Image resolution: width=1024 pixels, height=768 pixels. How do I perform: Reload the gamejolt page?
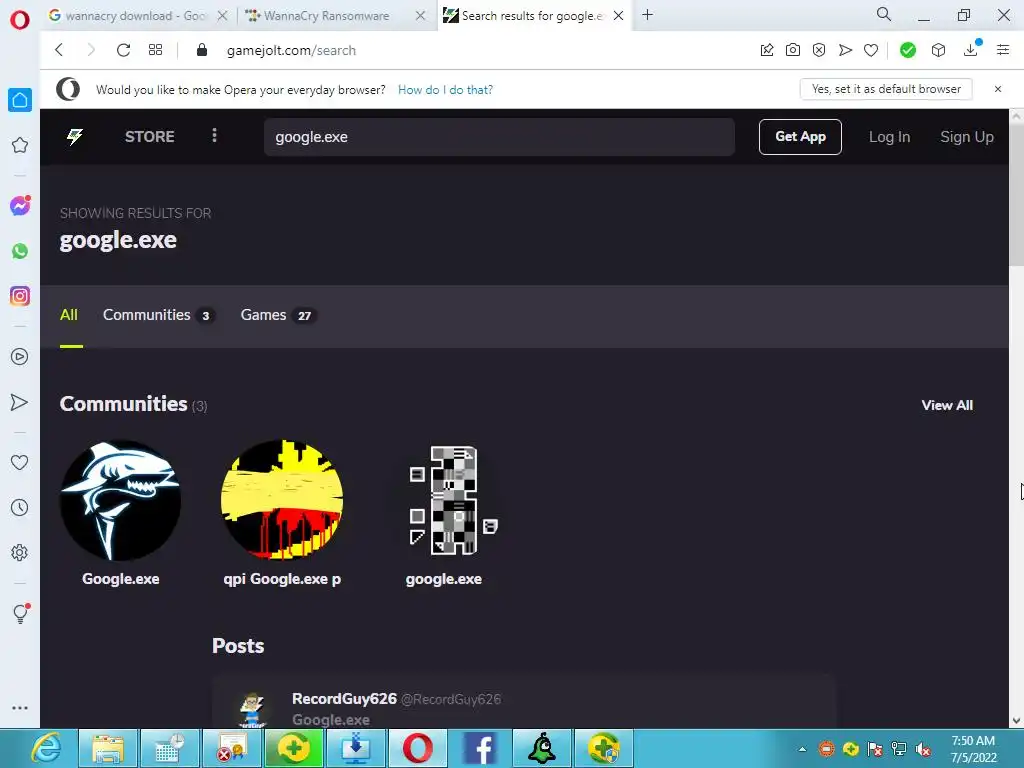[123, 50]
